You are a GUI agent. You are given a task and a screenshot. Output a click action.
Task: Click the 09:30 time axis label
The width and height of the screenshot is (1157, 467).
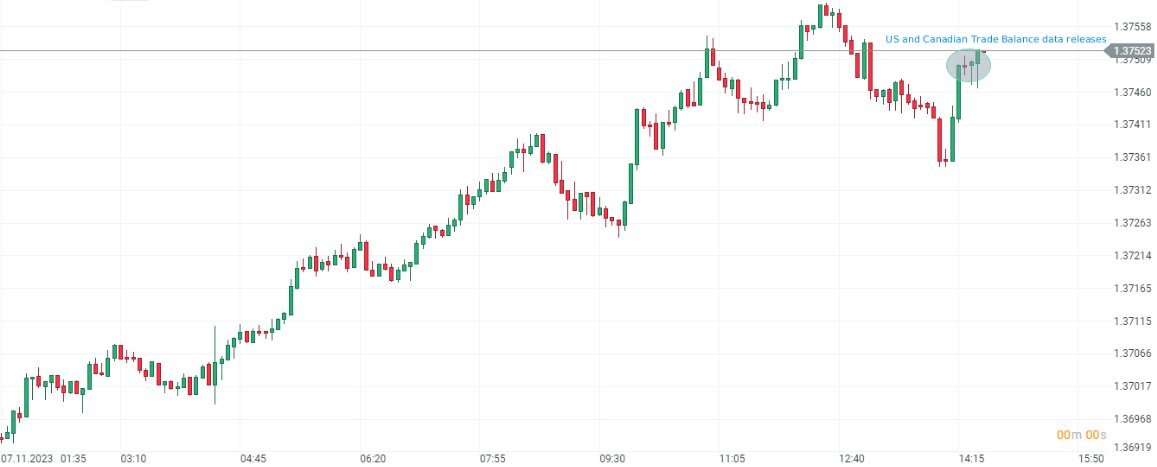612,459
